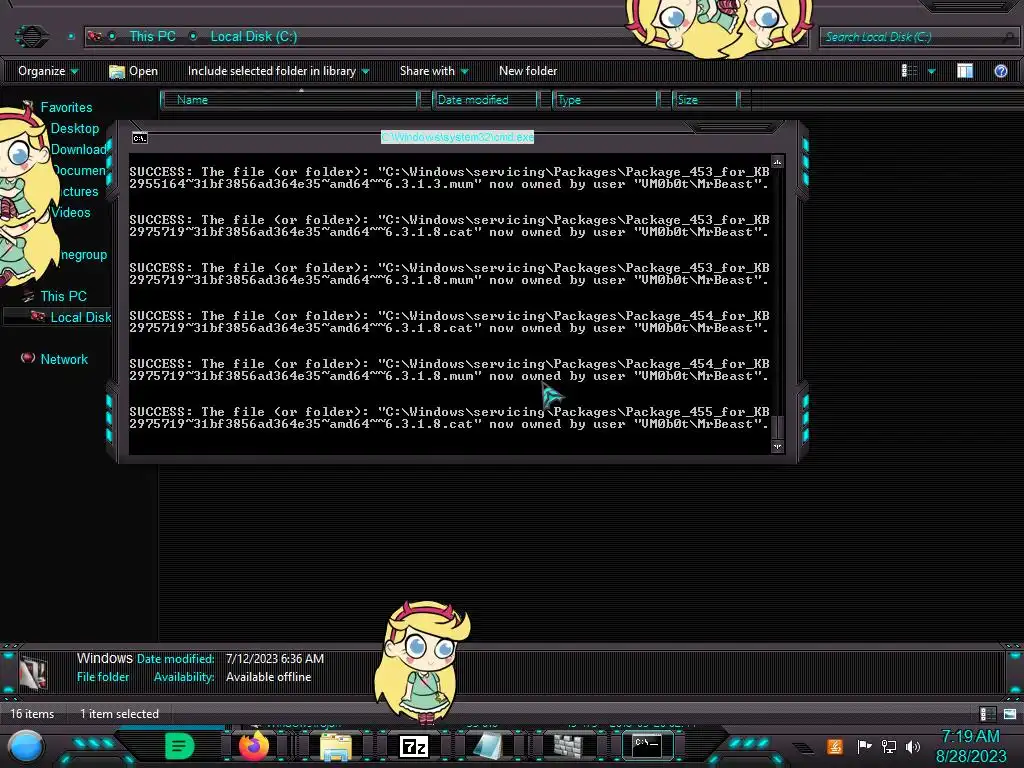Click the cmd window system menu icon
1024x768 pixels.
pos(140,138)
